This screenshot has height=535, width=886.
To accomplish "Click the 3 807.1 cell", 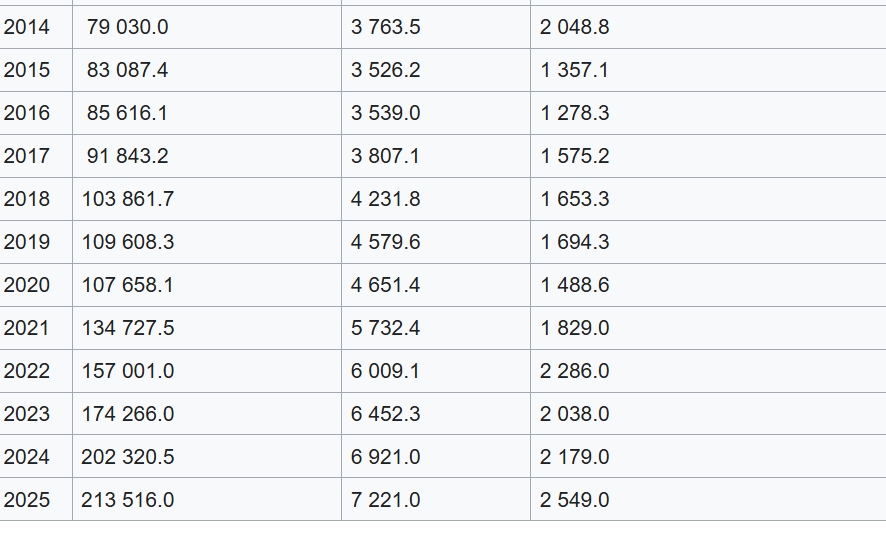I will click(x=386, y=156).
